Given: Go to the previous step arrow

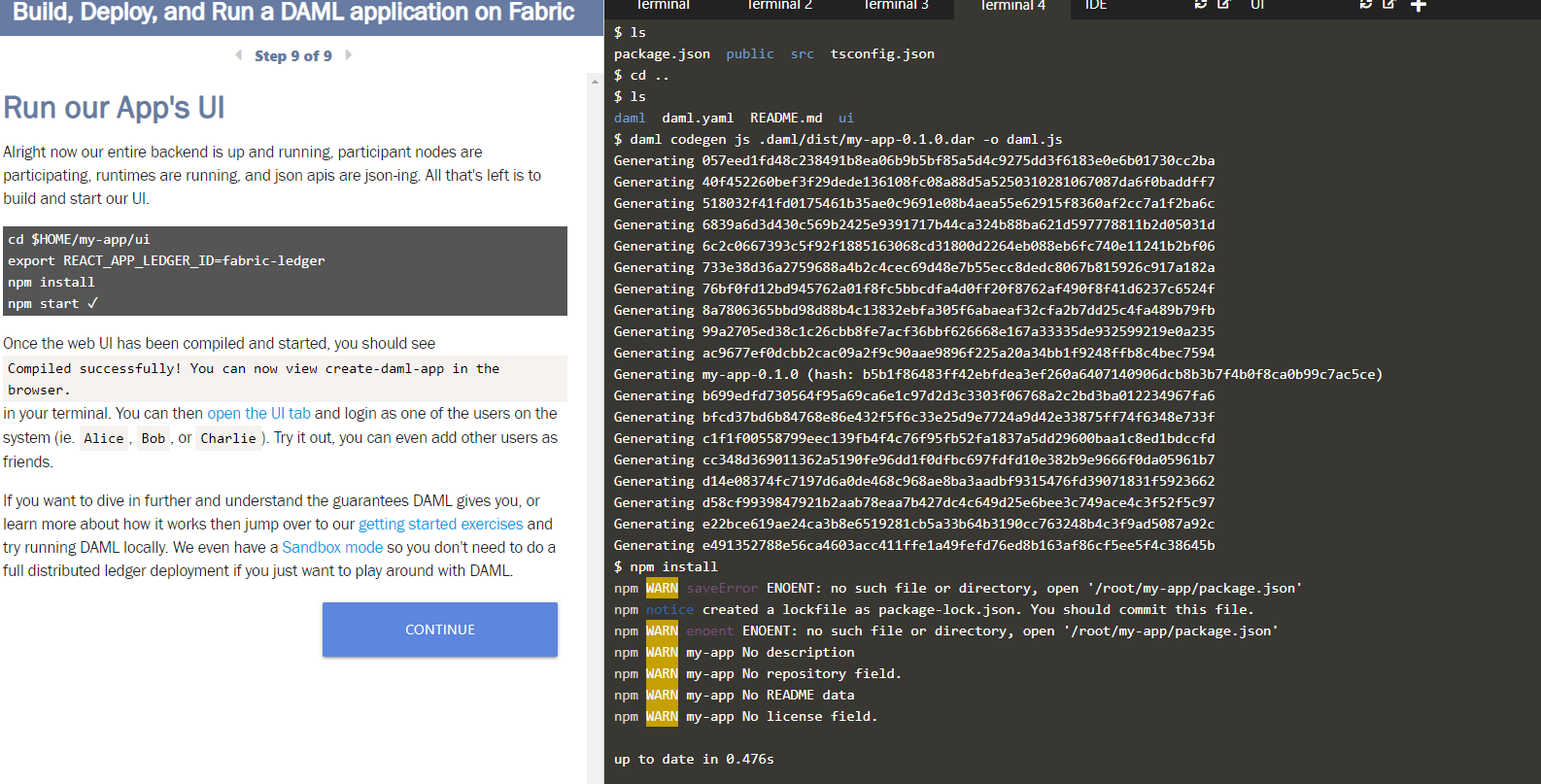Looking at the screenshot, I should [x=239, y=55].
